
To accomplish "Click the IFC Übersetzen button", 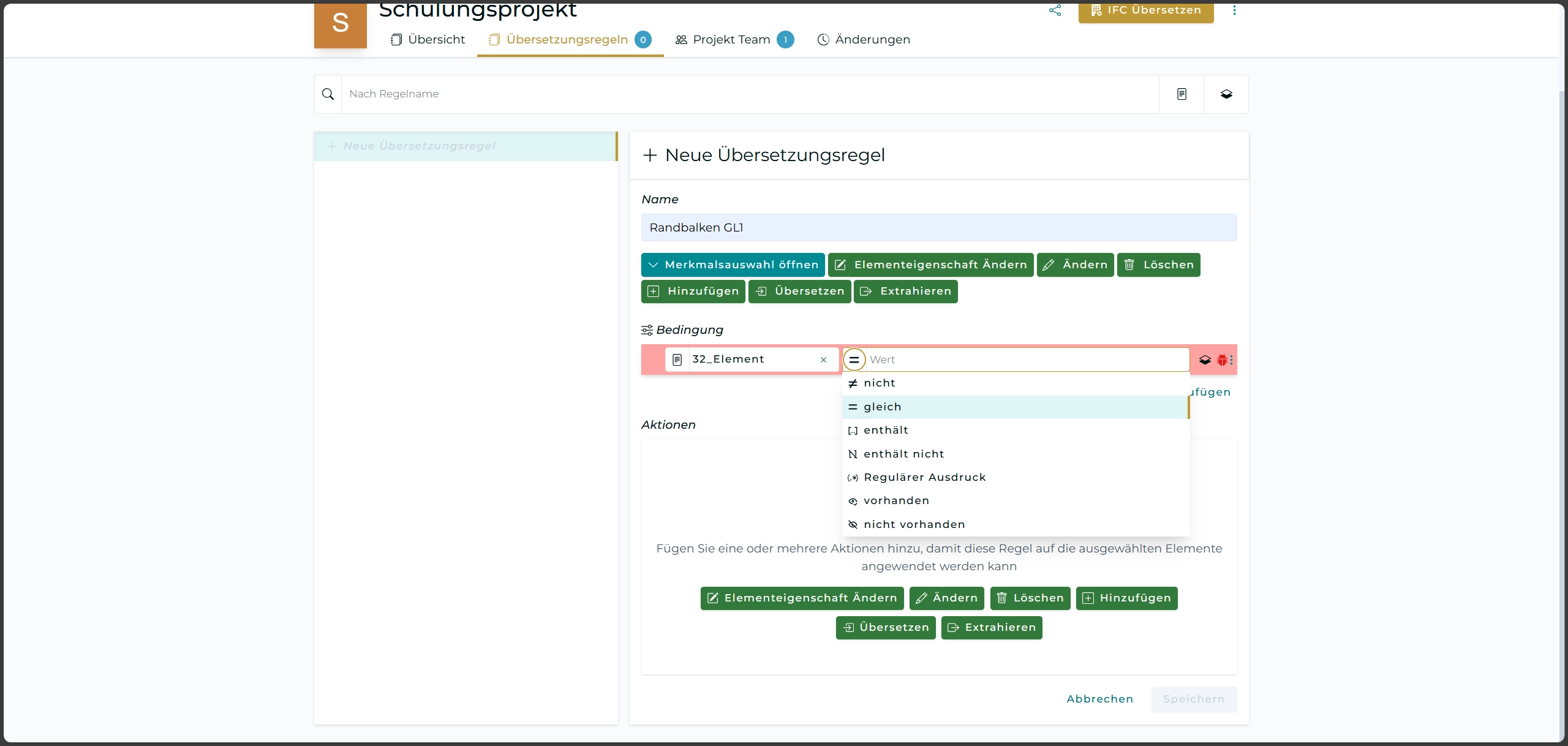I will pyautogui.click(x=1145, y=10).
